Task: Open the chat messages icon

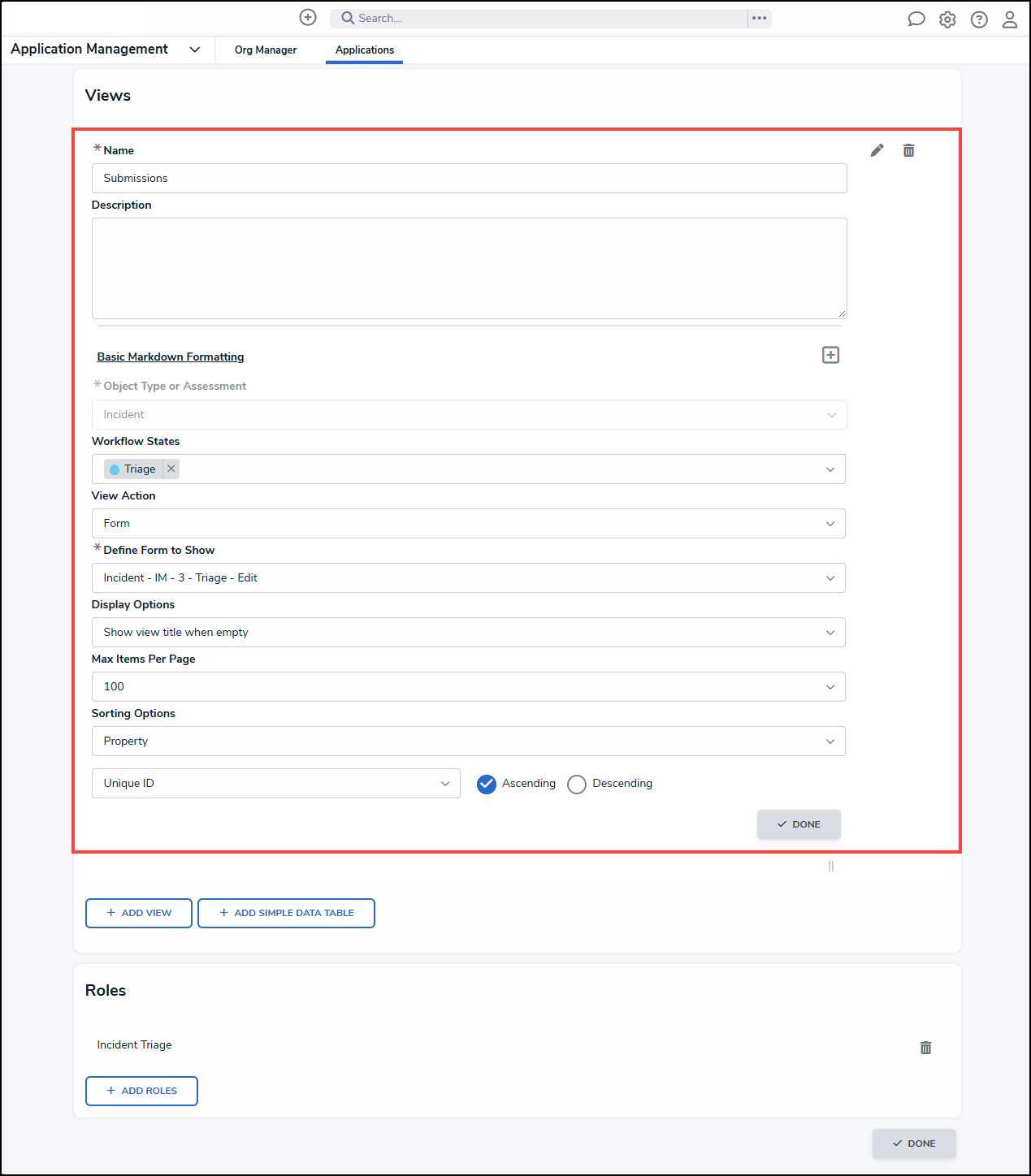Action: point(916,19)
